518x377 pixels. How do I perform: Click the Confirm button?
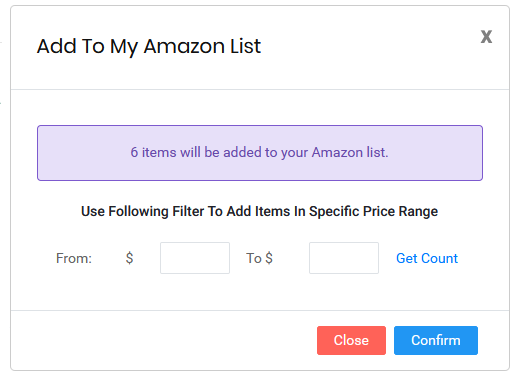[x=436, y=340]
